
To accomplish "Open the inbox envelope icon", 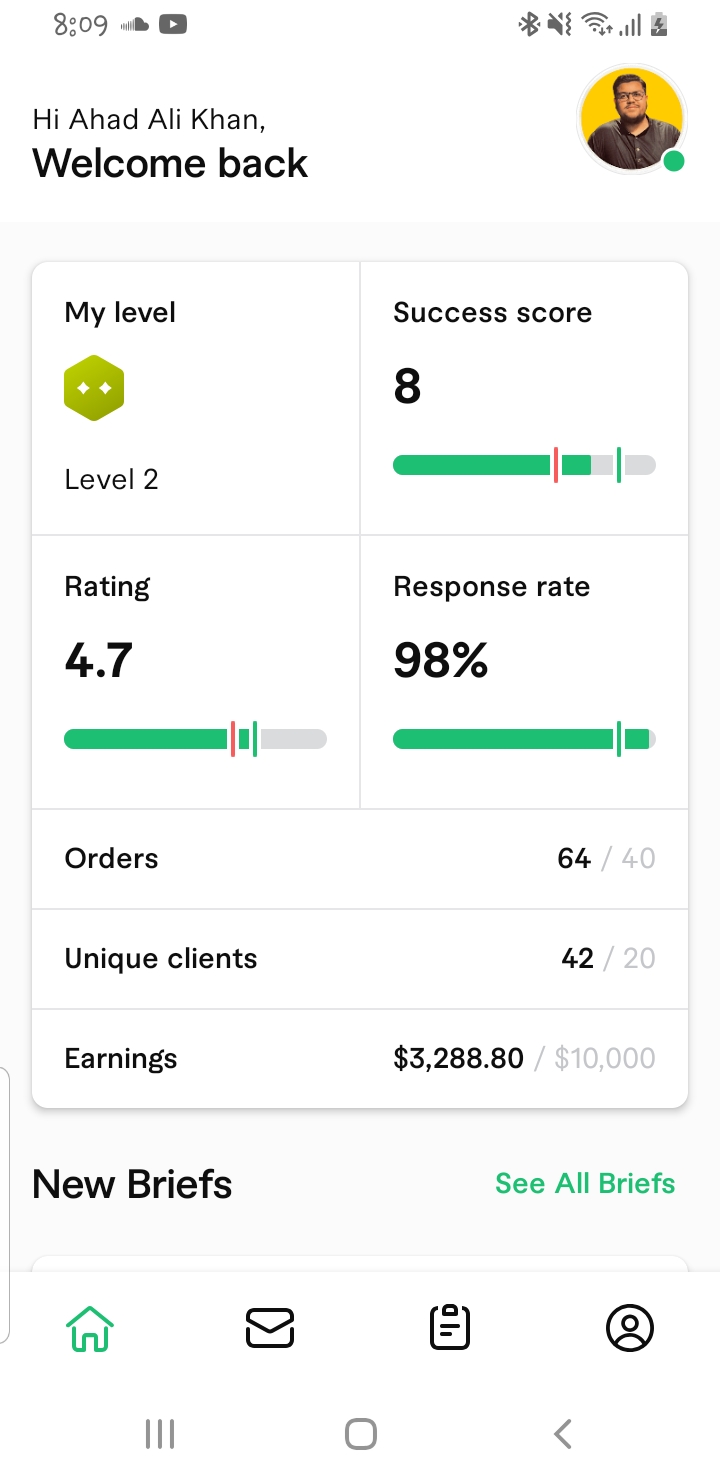I will (x=270, y=1328).
